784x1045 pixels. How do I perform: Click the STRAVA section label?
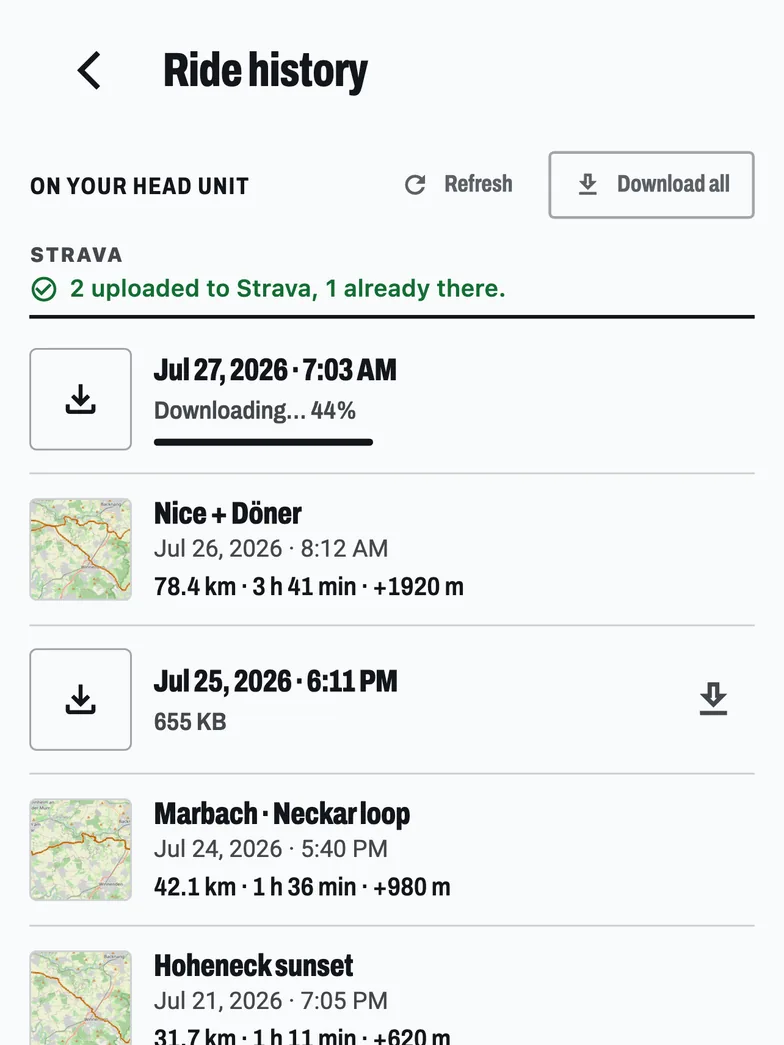pos(77,255)
